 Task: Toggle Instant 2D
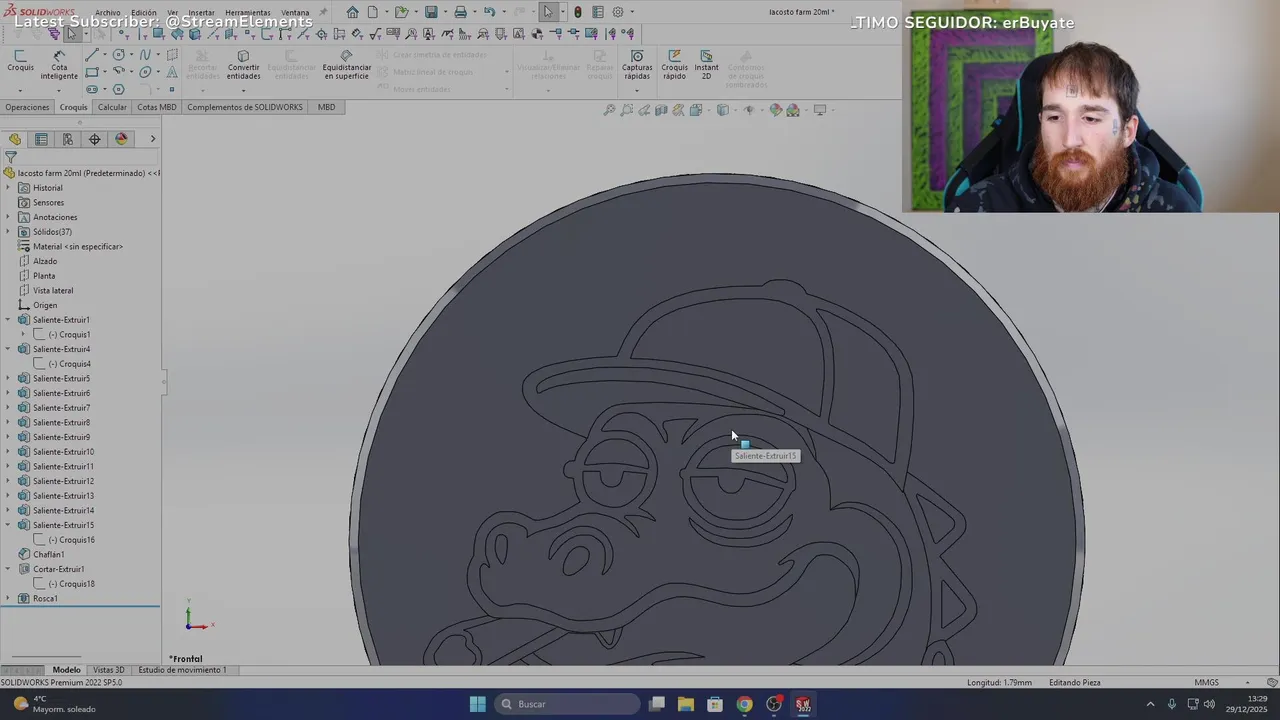(706, 65)
